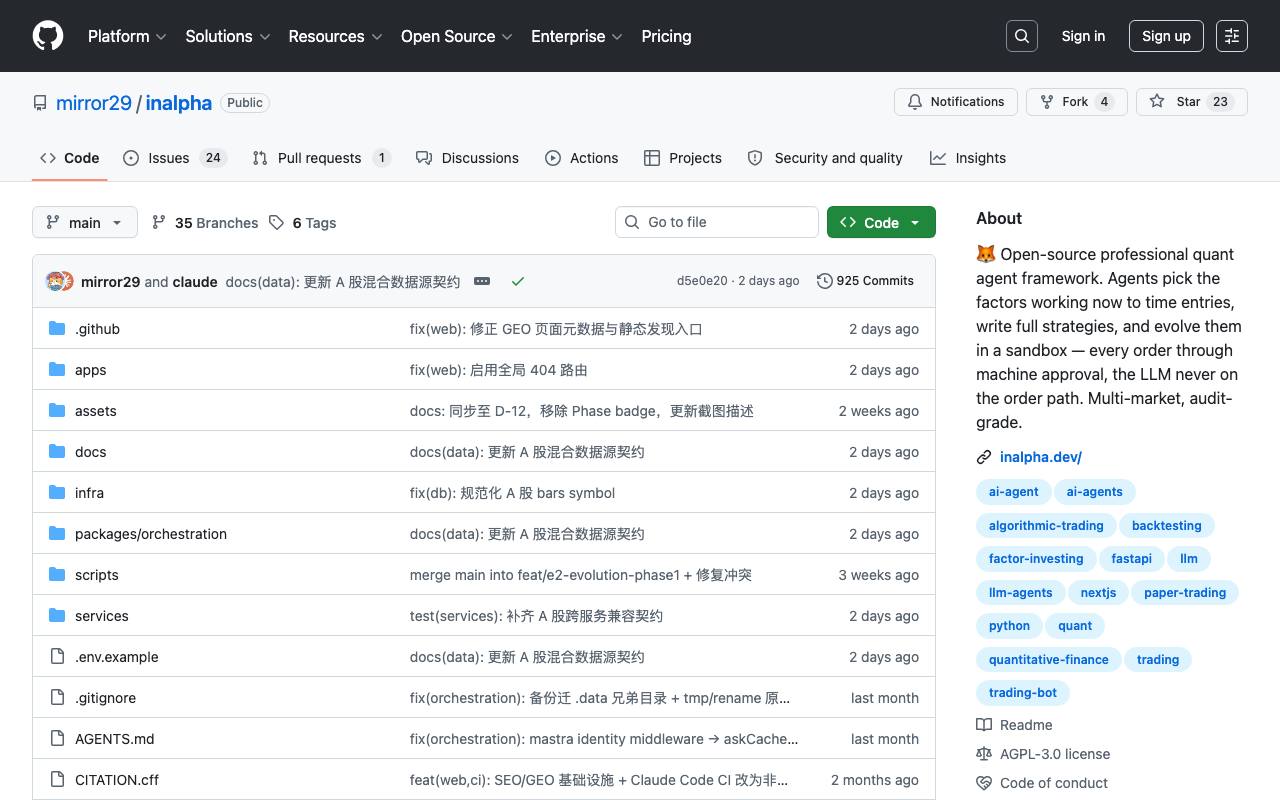1280x800 pixels.
Task: Open the inalpha.dev website link
Action: tap(1041, 457)
